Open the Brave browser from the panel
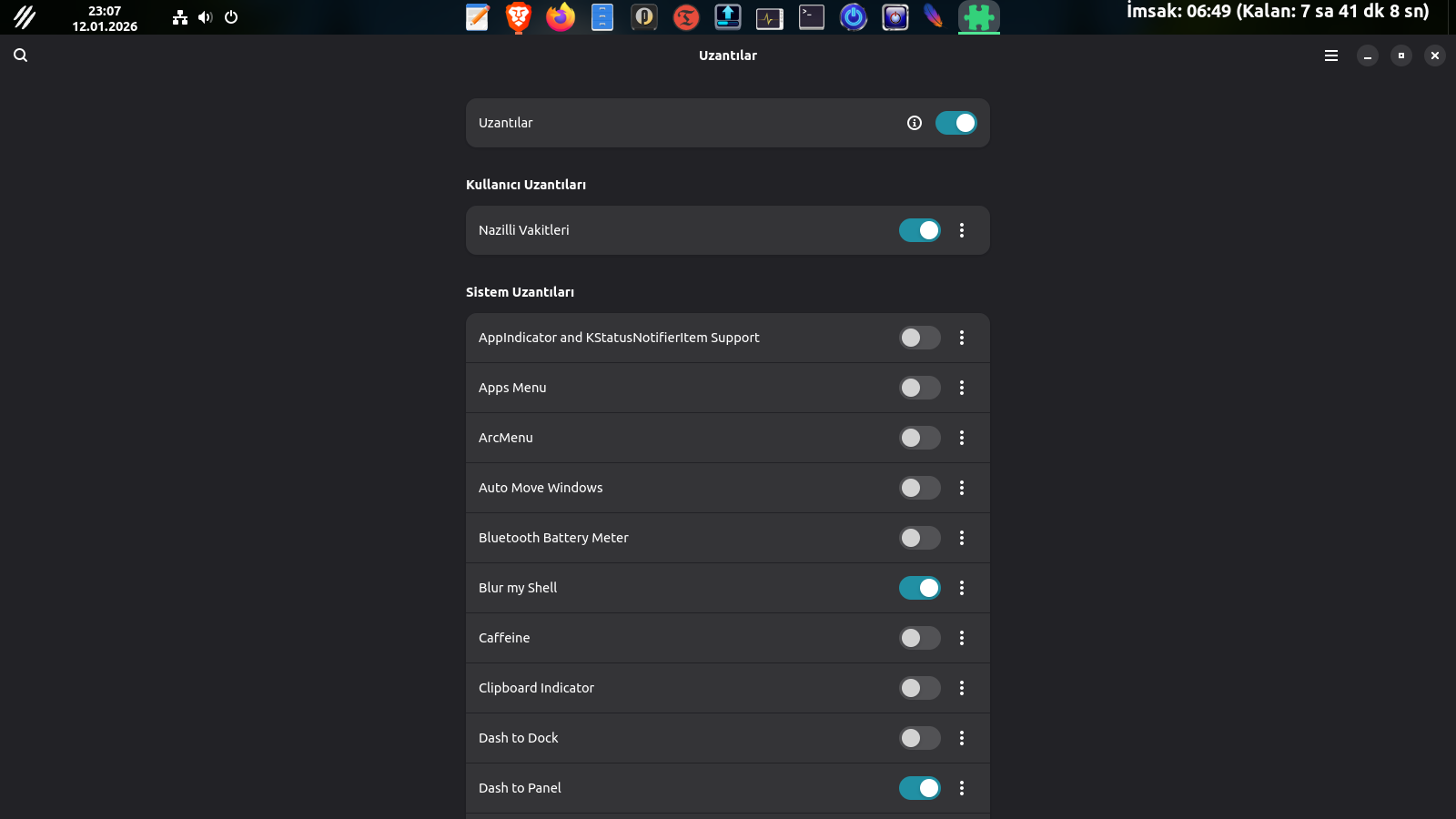Image resolution: width=1456 pixels, height=819 pixels. (519, 17)
